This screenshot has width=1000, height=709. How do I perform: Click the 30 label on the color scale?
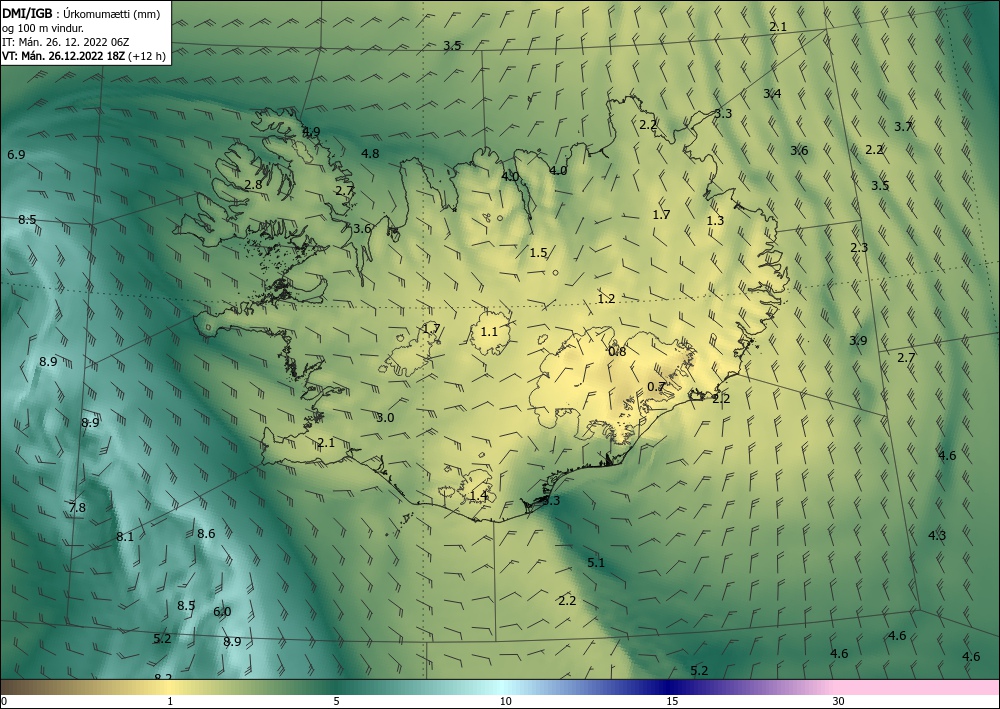[838, 702]
